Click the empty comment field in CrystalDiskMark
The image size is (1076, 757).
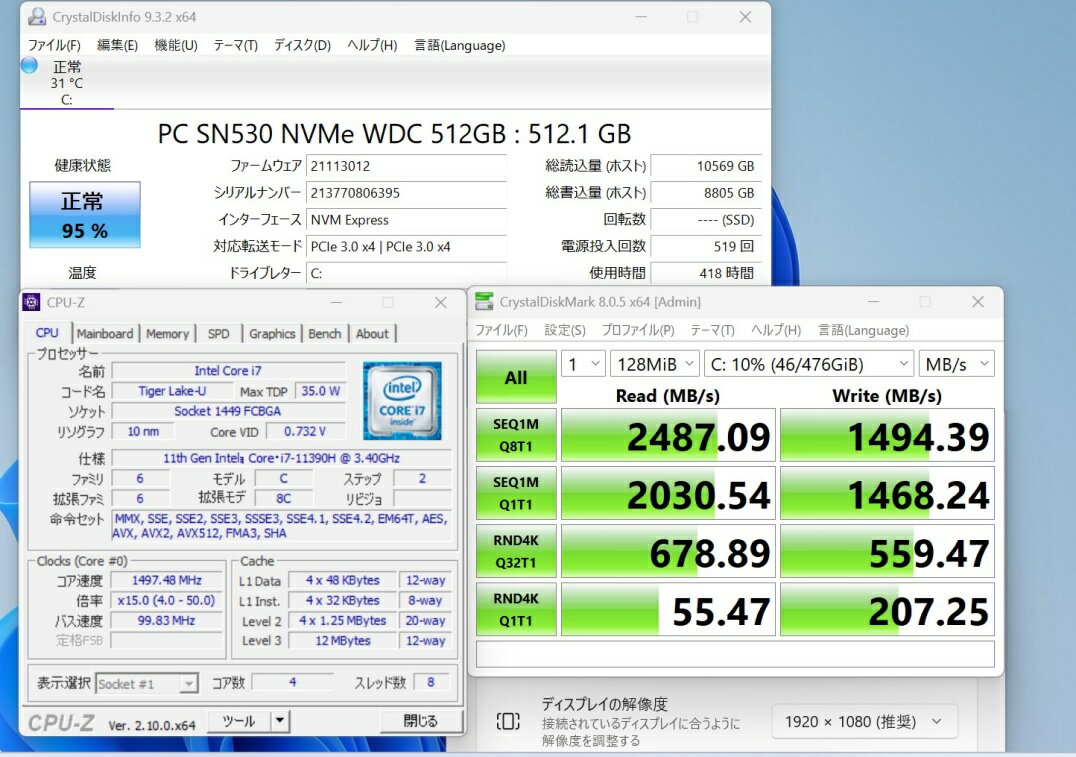click(735, 654)
